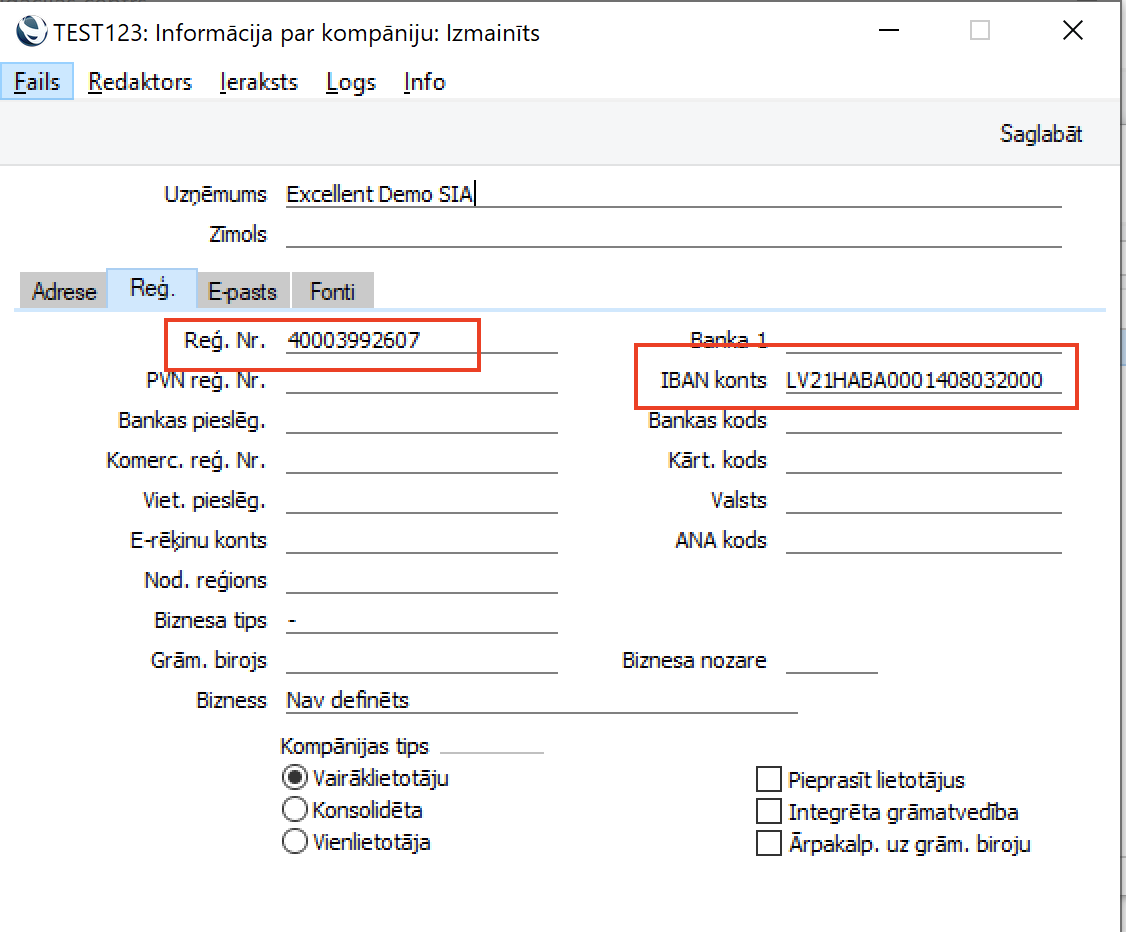
Task: Focus the PVN reģ. Nr. field
Action: pyautogui.click(x=420, y=381)
